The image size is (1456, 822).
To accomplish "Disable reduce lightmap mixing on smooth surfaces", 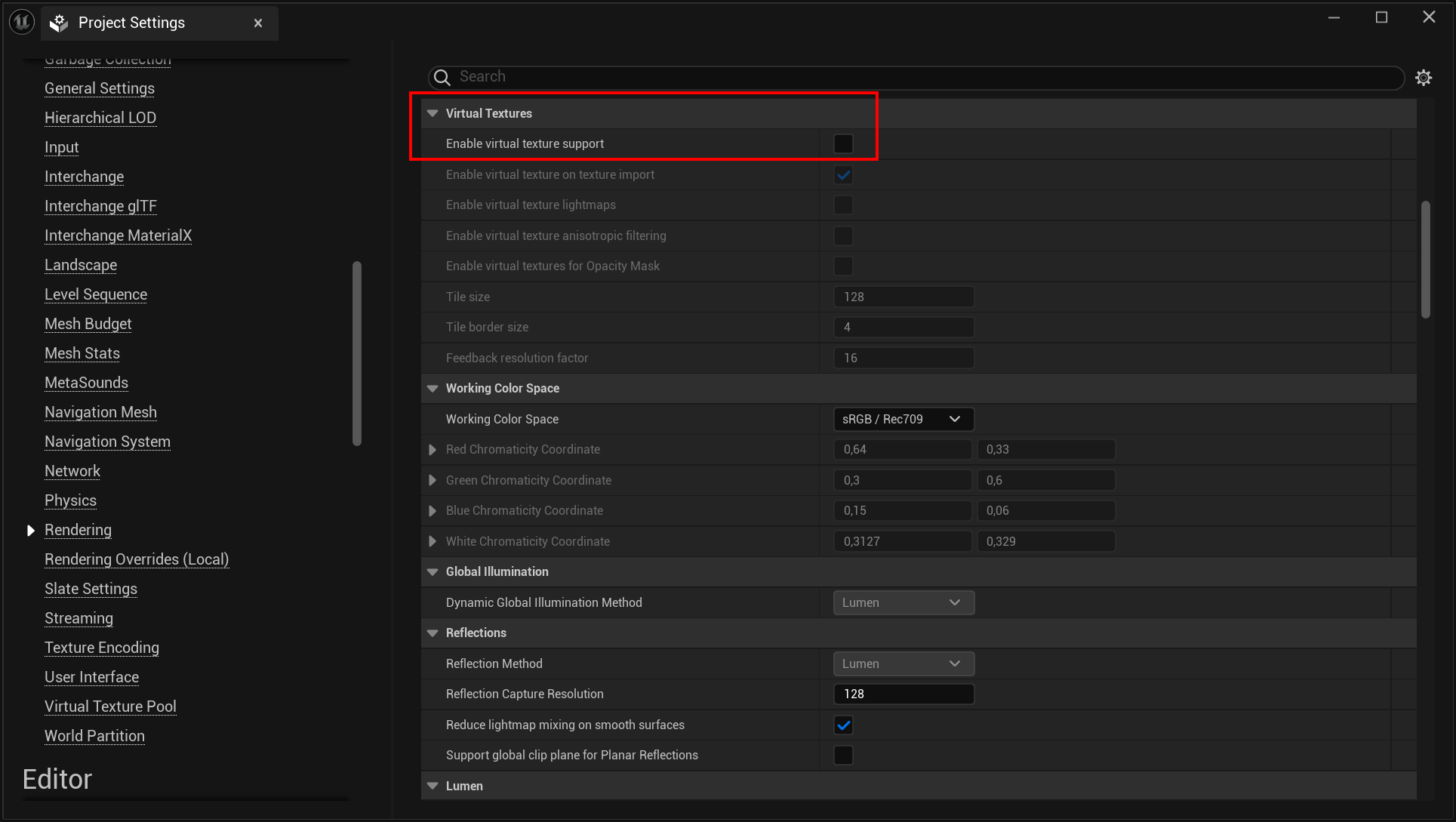I will coord(843,725).
